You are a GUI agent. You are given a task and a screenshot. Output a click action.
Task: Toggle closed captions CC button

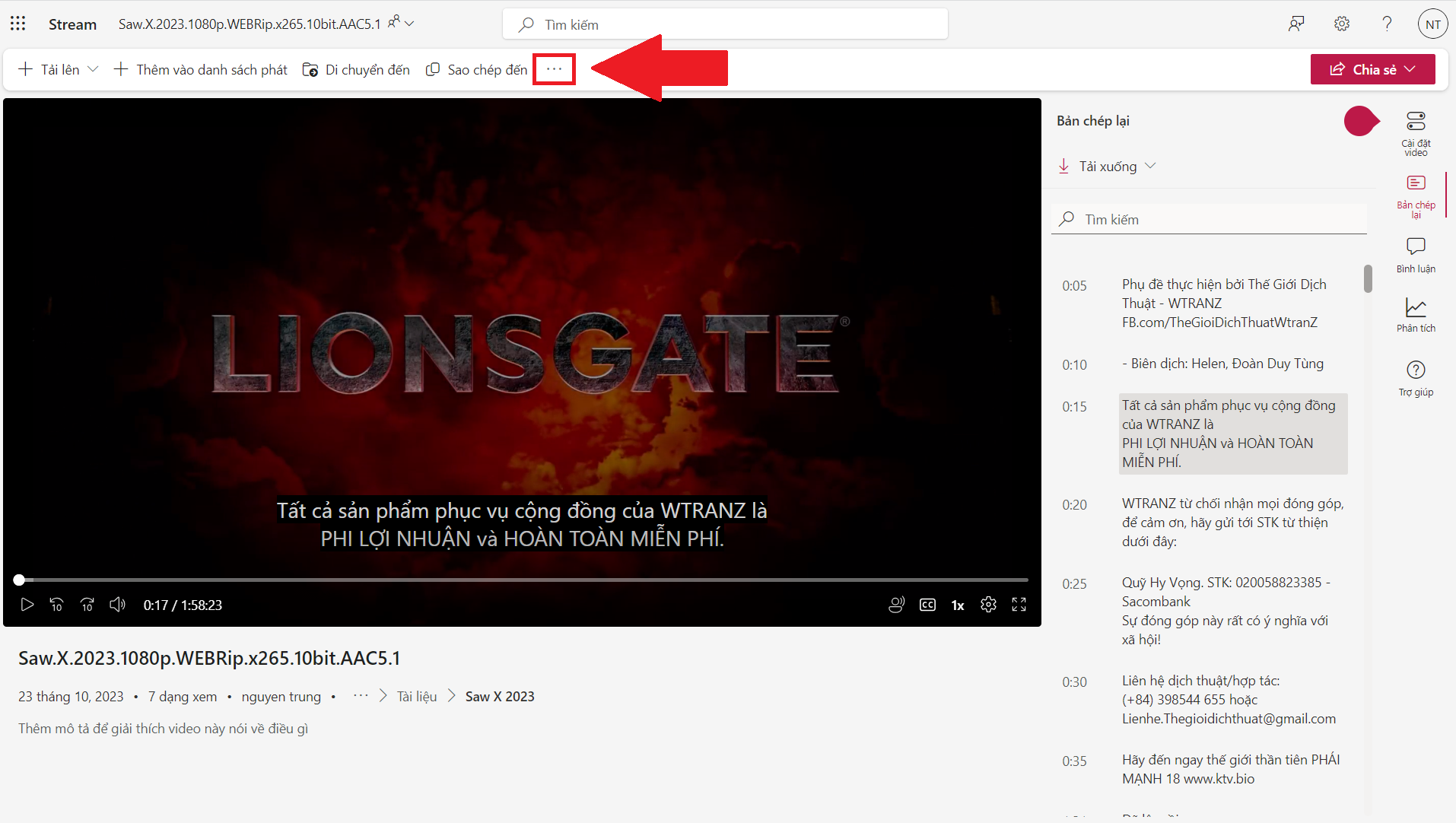pos(927,605)
